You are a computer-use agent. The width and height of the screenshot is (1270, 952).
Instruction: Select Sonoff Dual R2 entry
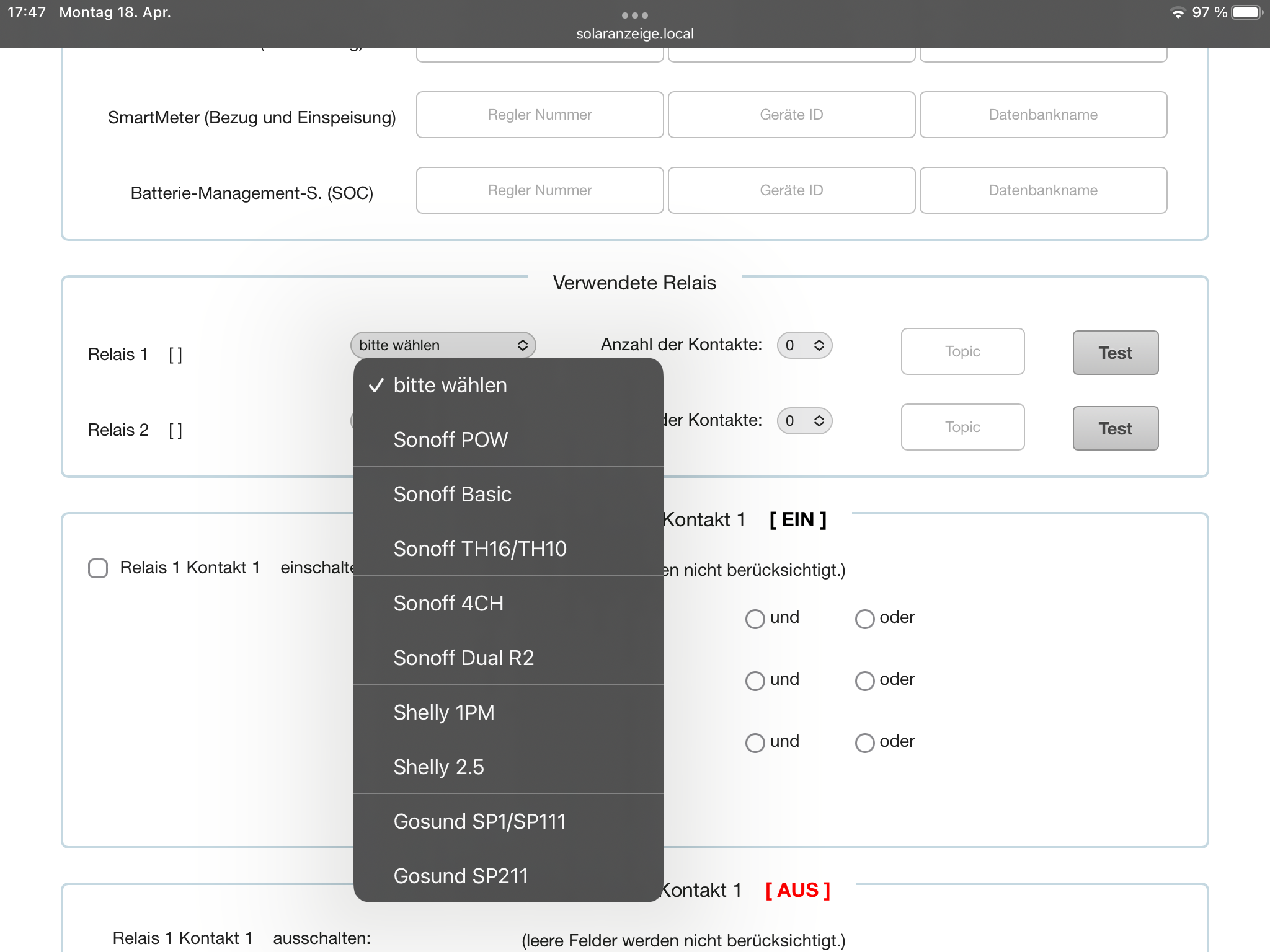pos(463,658)
